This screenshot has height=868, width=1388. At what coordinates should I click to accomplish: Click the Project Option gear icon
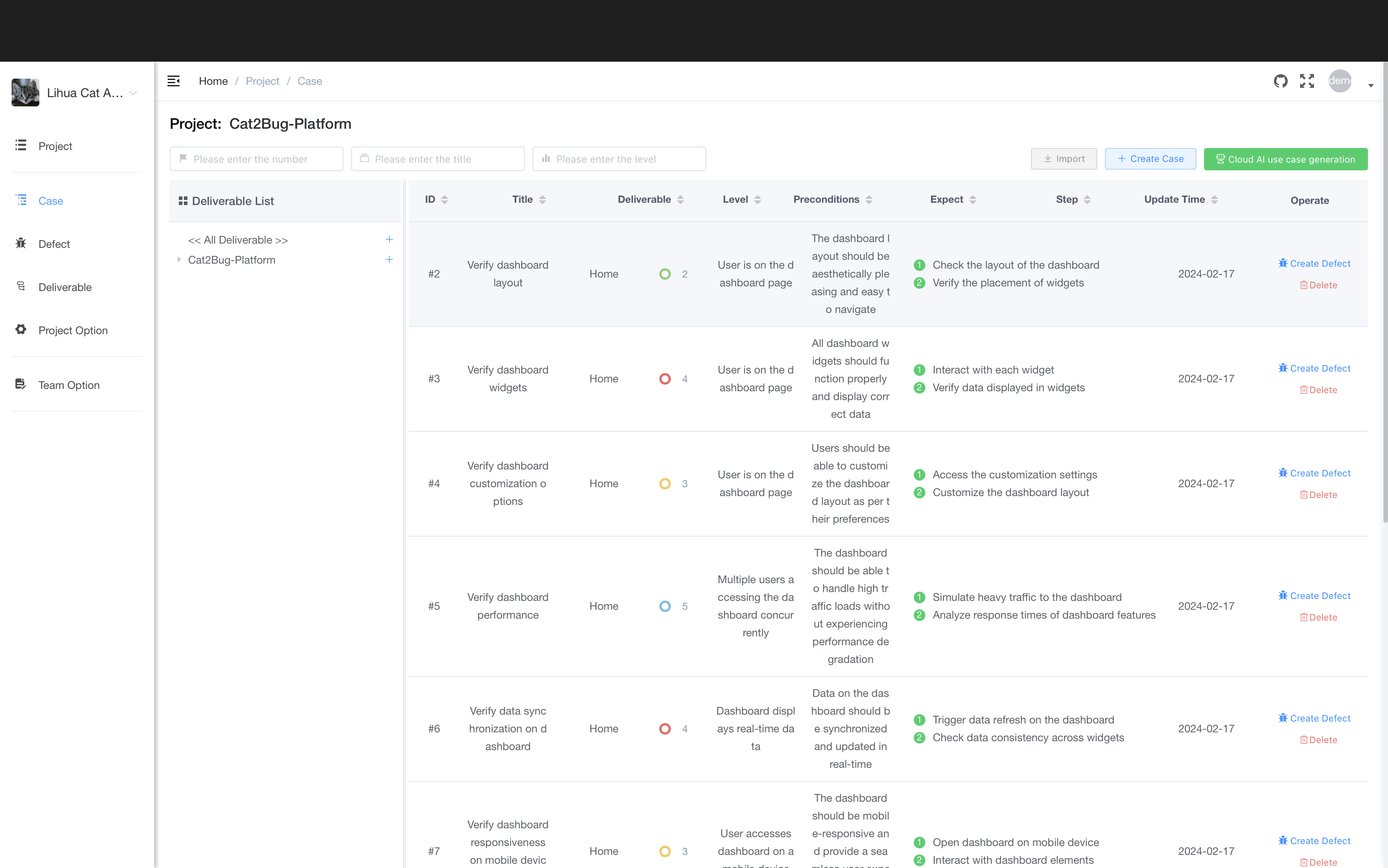(21, 330)
